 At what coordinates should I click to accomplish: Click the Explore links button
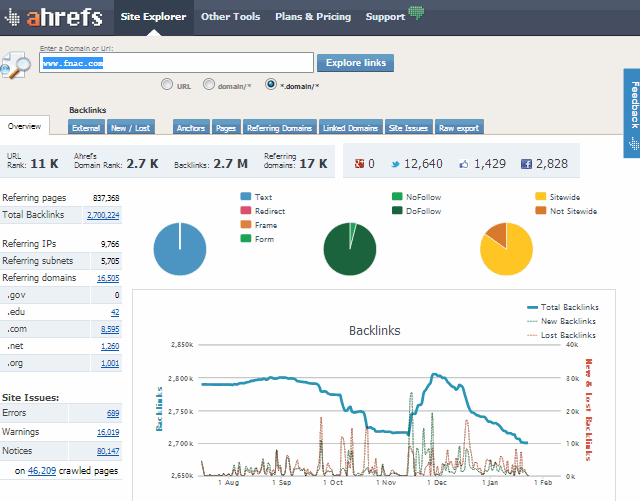click(x=356, y=63)
